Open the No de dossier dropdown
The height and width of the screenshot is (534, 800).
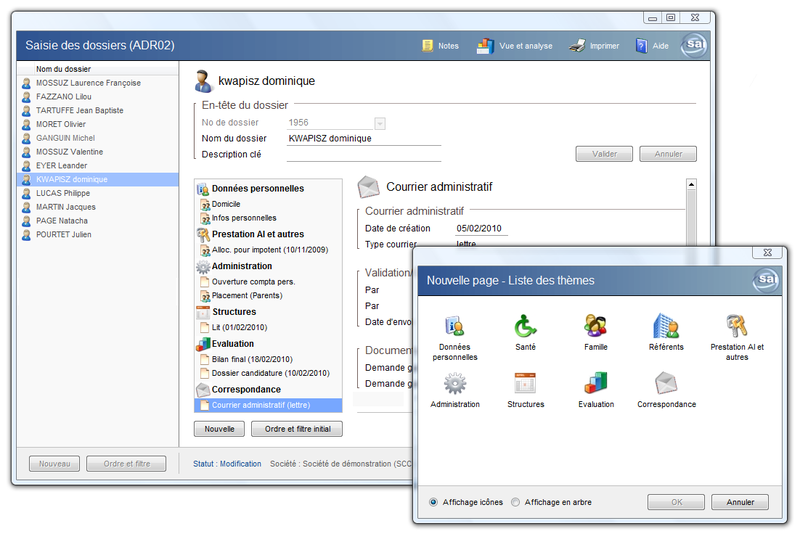pyautogui.click(x=380, y=123)
